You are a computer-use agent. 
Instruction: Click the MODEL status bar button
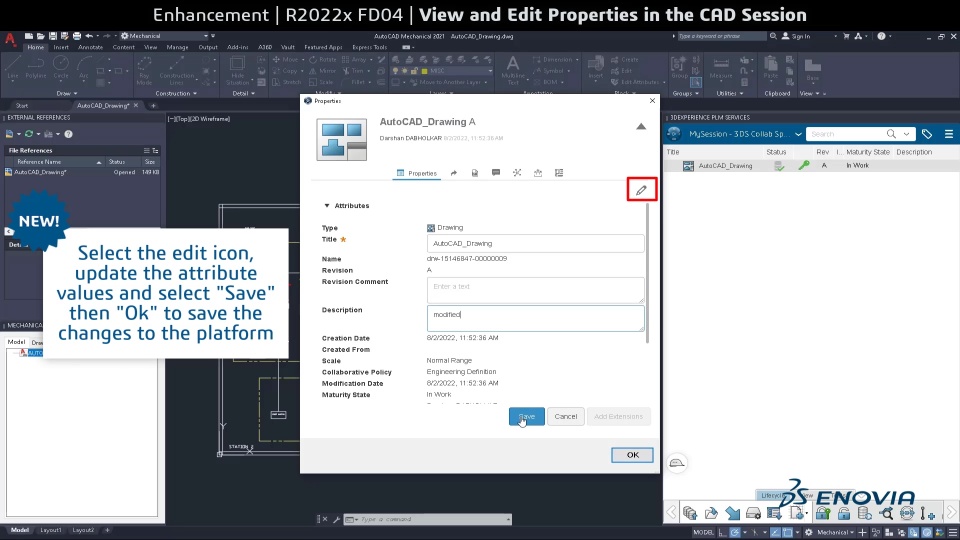coord(703,532)
